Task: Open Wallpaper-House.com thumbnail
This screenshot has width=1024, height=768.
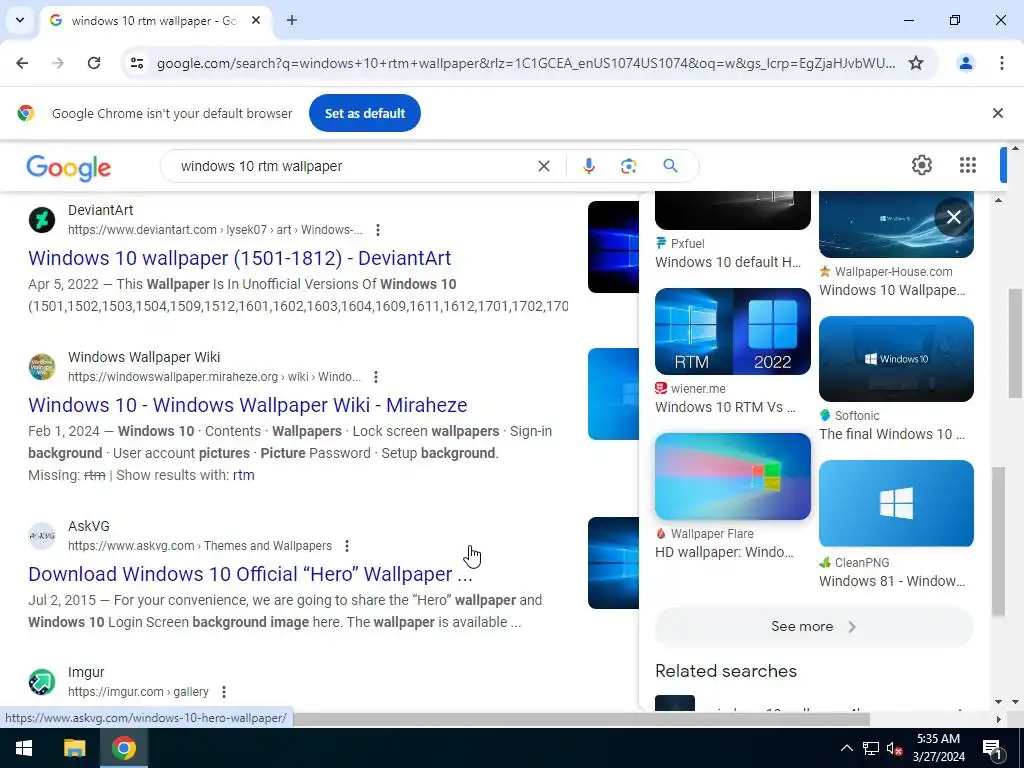Action: coord(896,224)
